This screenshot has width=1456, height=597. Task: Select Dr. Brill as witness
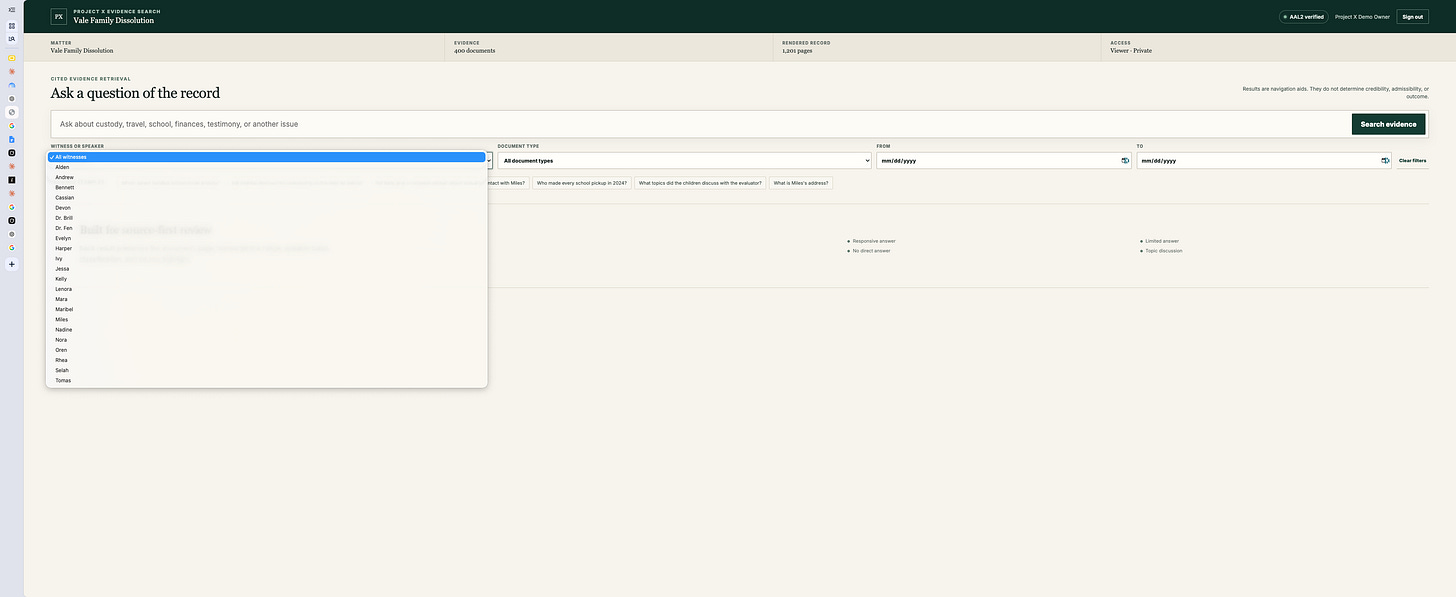266,218
